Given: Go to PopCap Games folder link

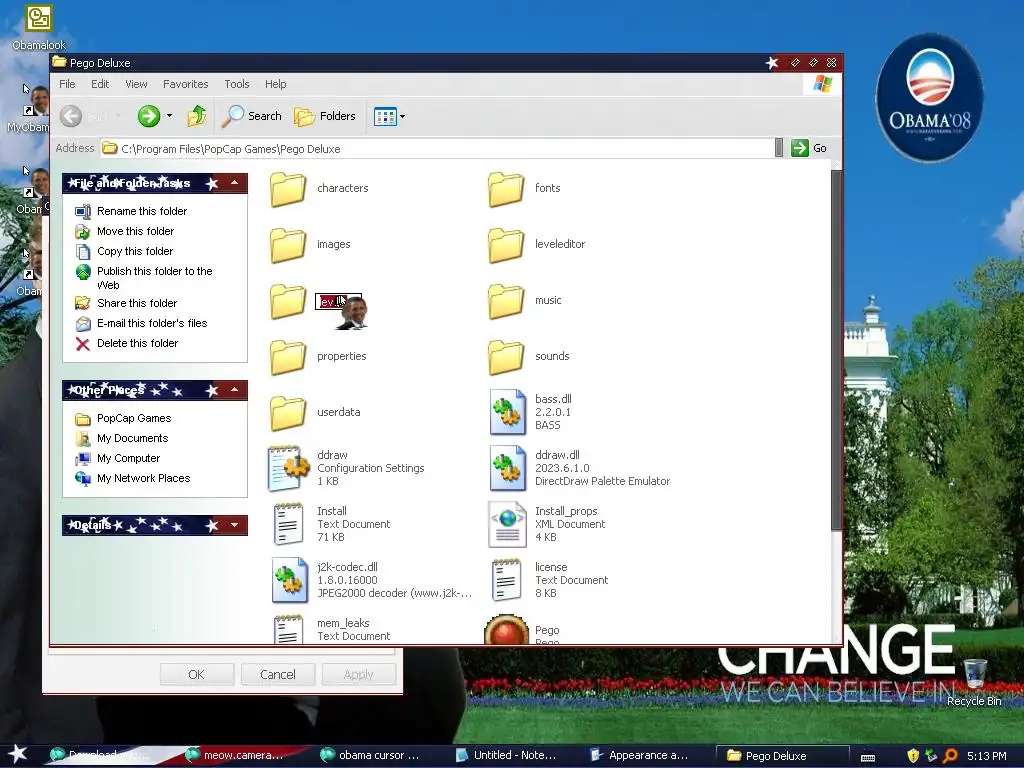Looking at the screenshot, I should tap(134, 418).
